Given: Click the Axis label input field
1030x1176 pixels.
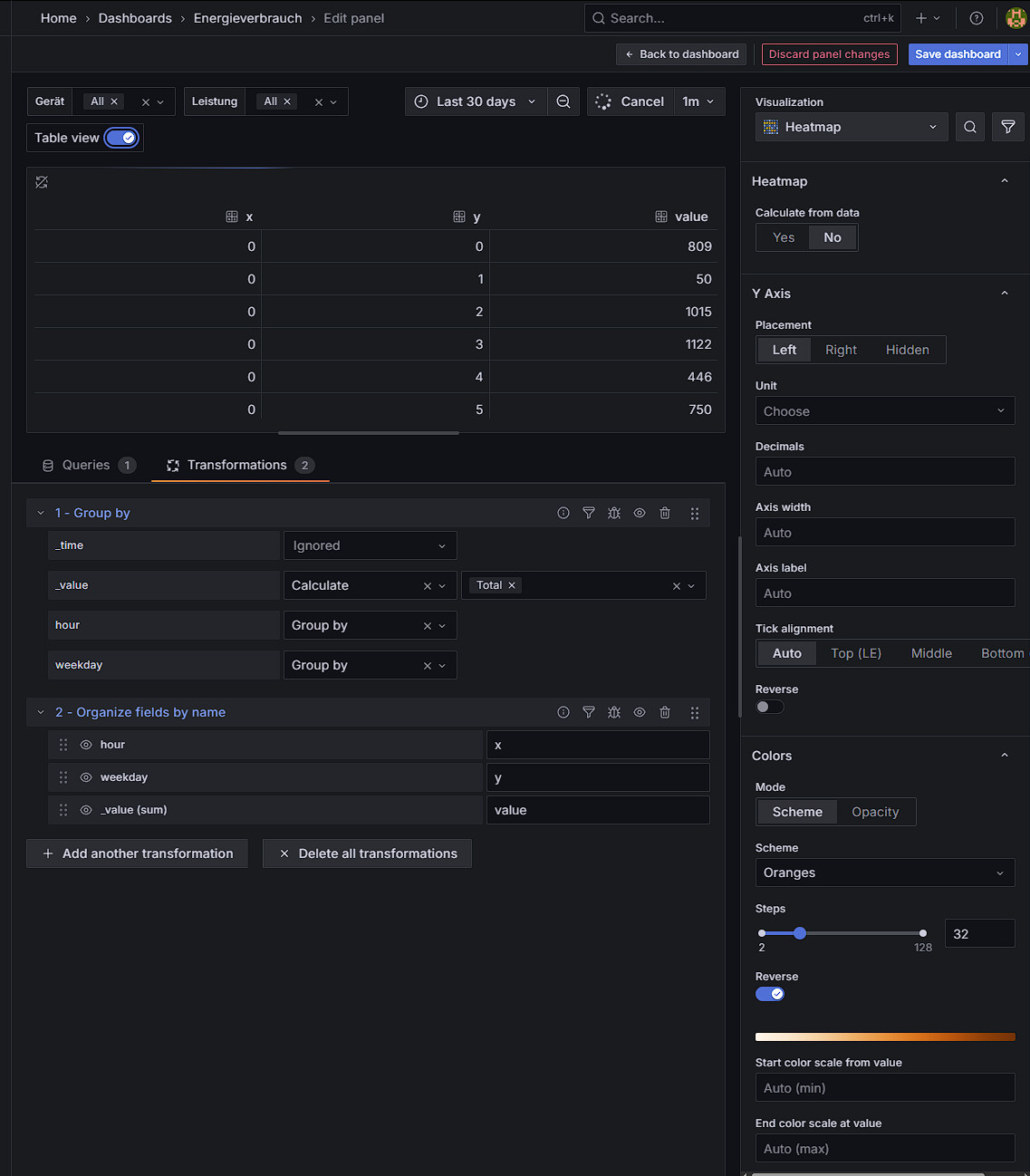Looking at the screenshot, I should tap(884, 593).
